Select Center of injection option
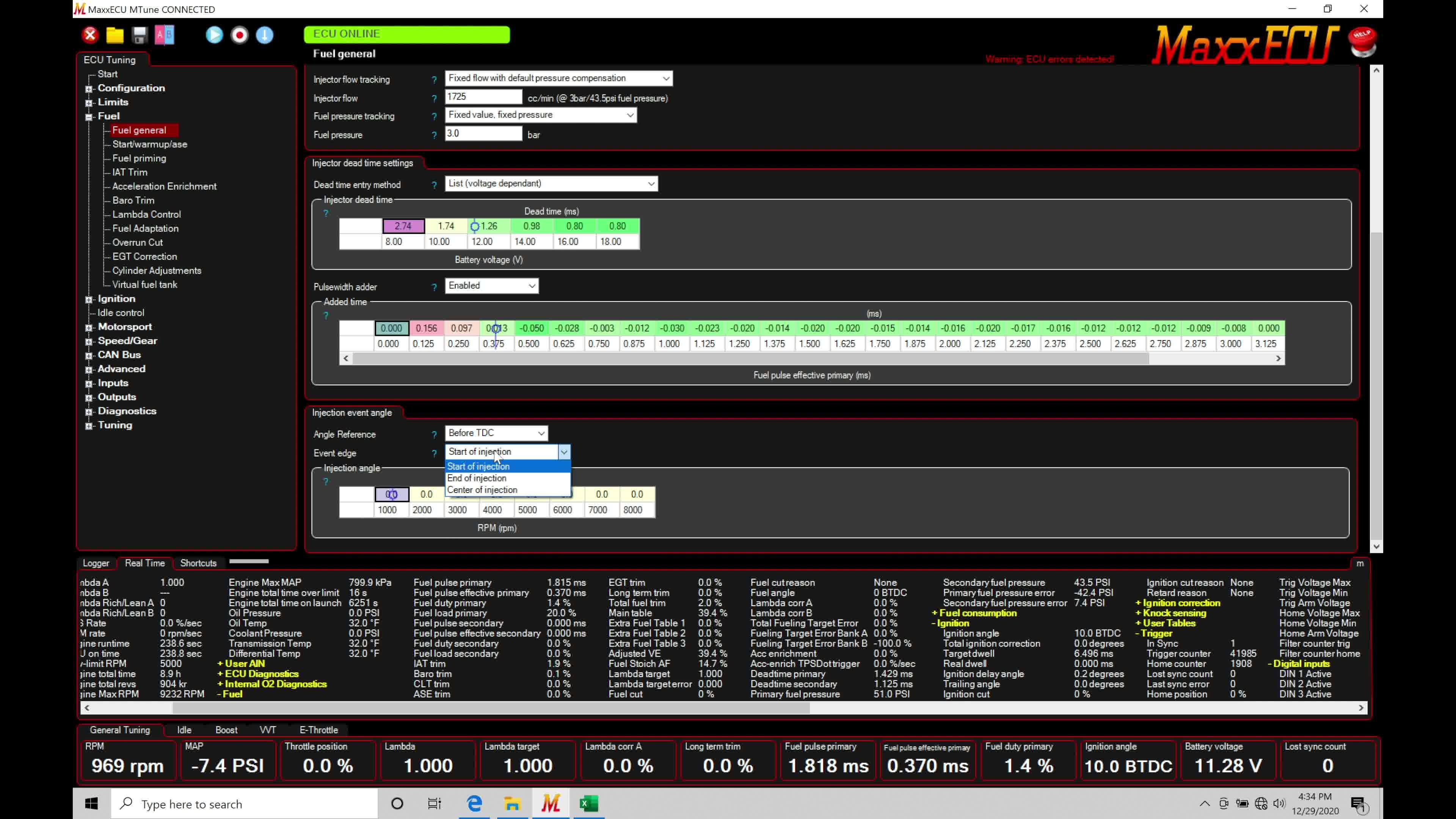This screenshot has width=1456, height=819. click(508, 490)
